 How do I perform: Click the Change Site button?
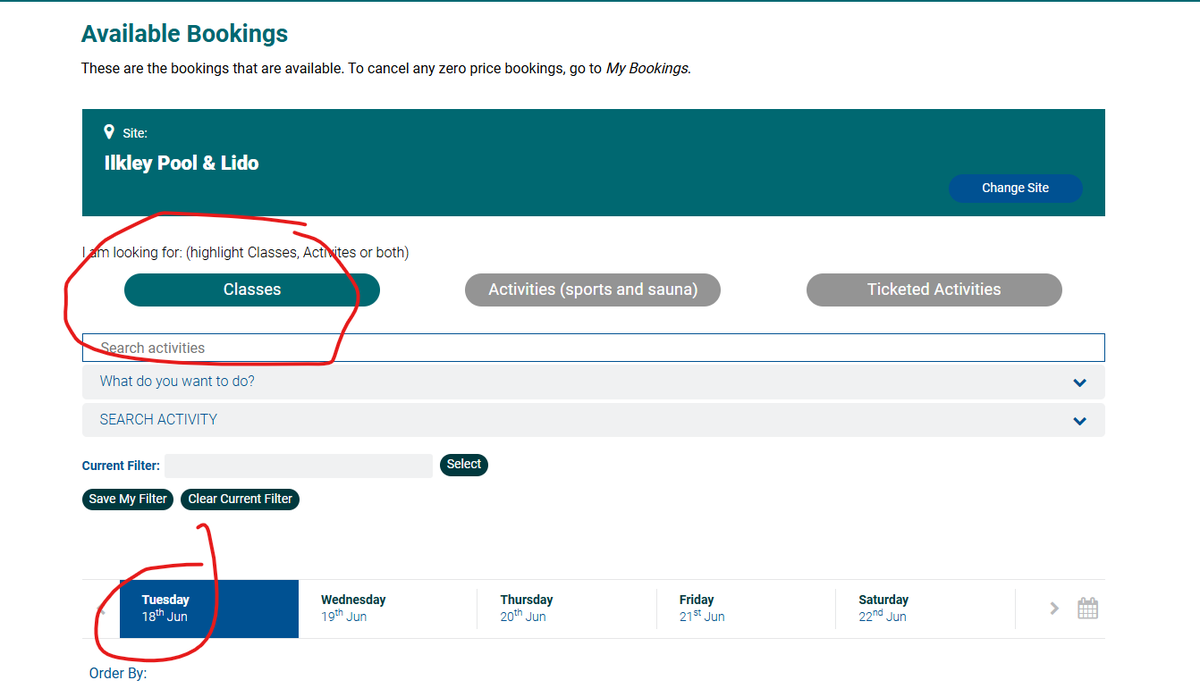point(1015,188)
